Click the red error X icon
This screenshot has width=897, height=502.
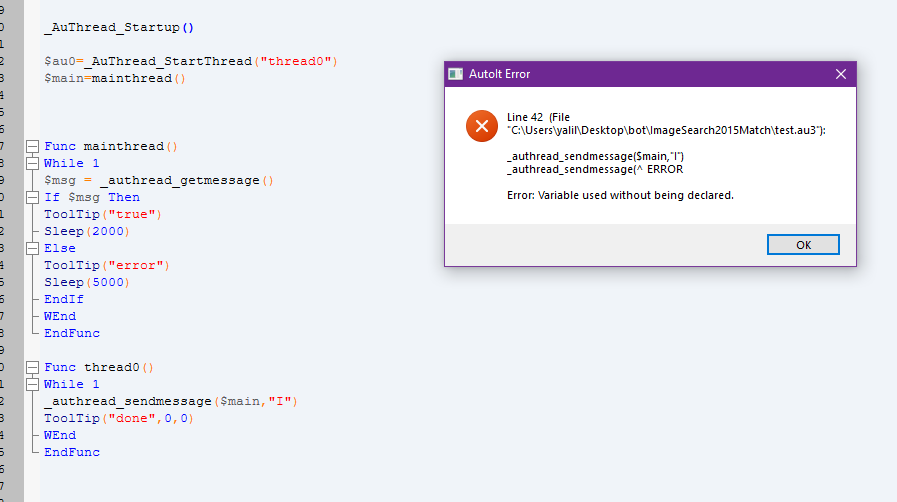[482, 126]
